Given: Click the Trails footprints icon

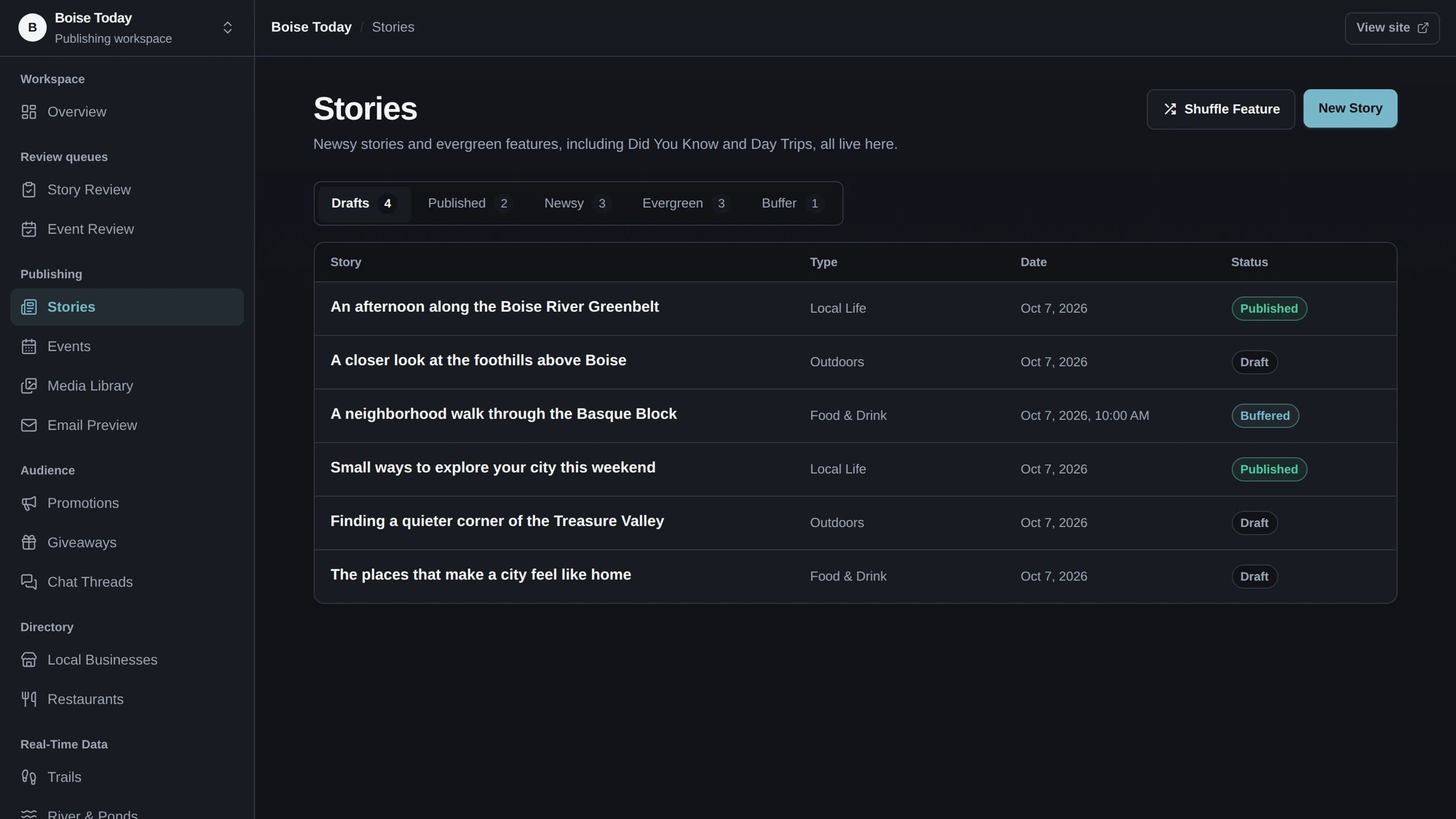Looking at the screenshot, I should coord(29,777).
